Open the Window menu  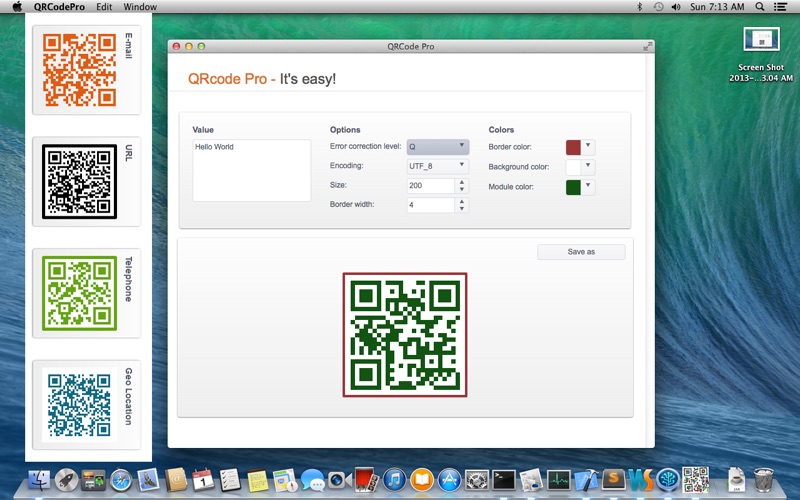tap(140, 7)
